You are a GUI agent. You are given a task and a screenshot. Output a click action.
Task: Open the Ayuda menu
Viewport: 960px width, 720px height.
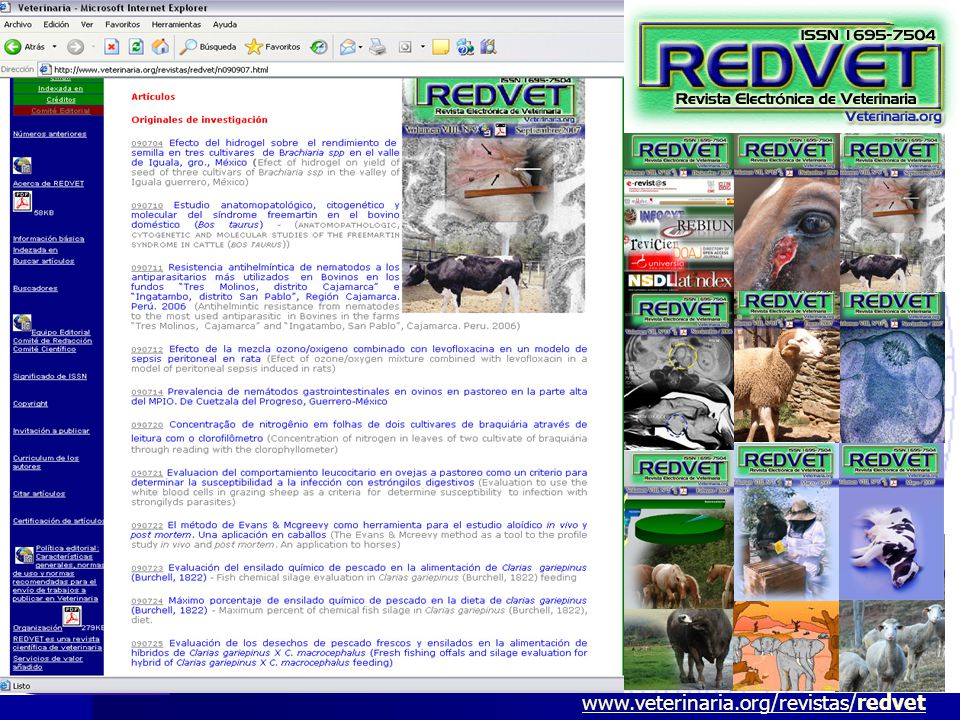[225, 24]
